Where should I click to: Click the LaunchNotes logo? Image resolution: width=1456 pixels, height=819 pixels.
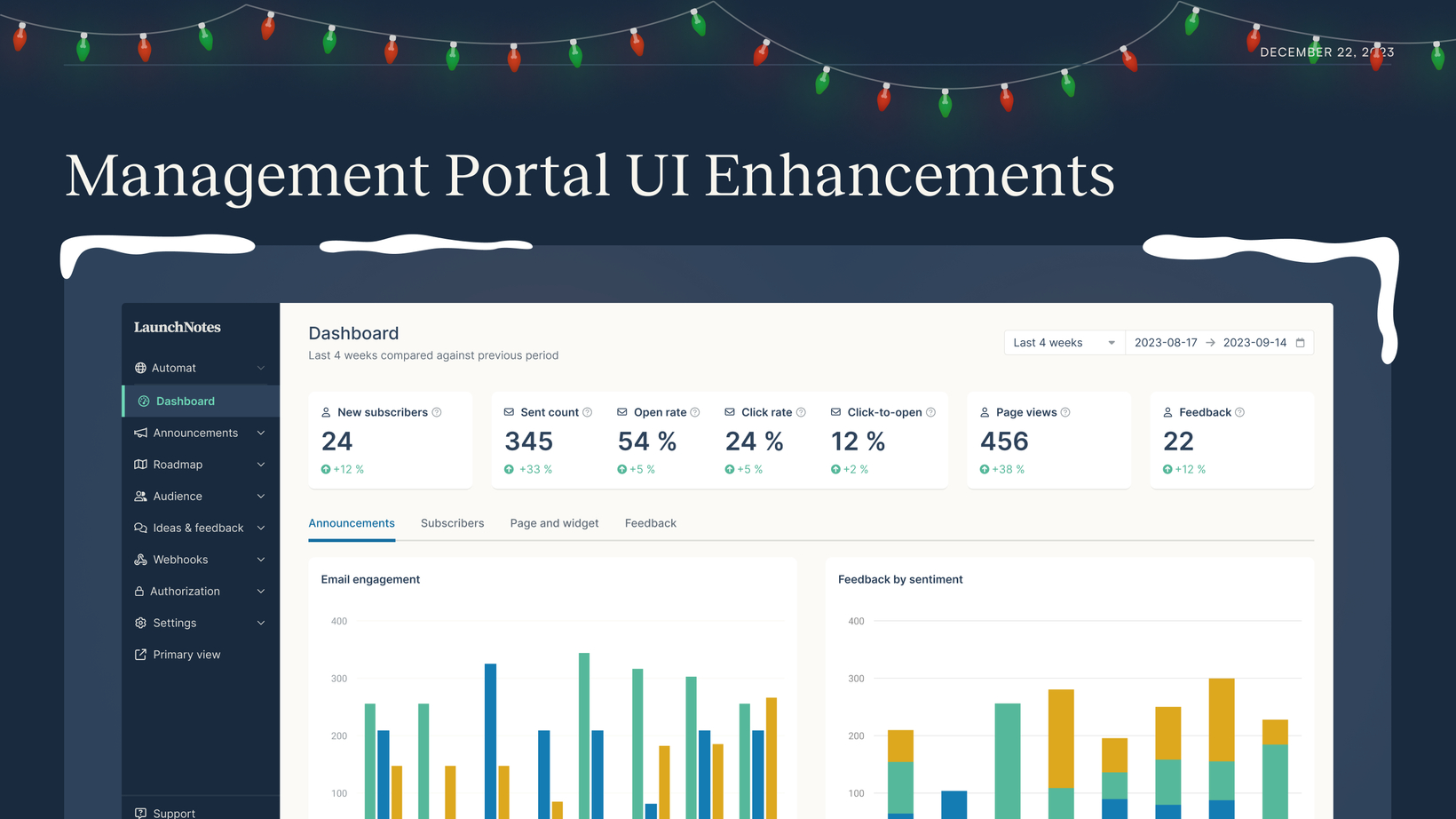(x=178, y=327)
